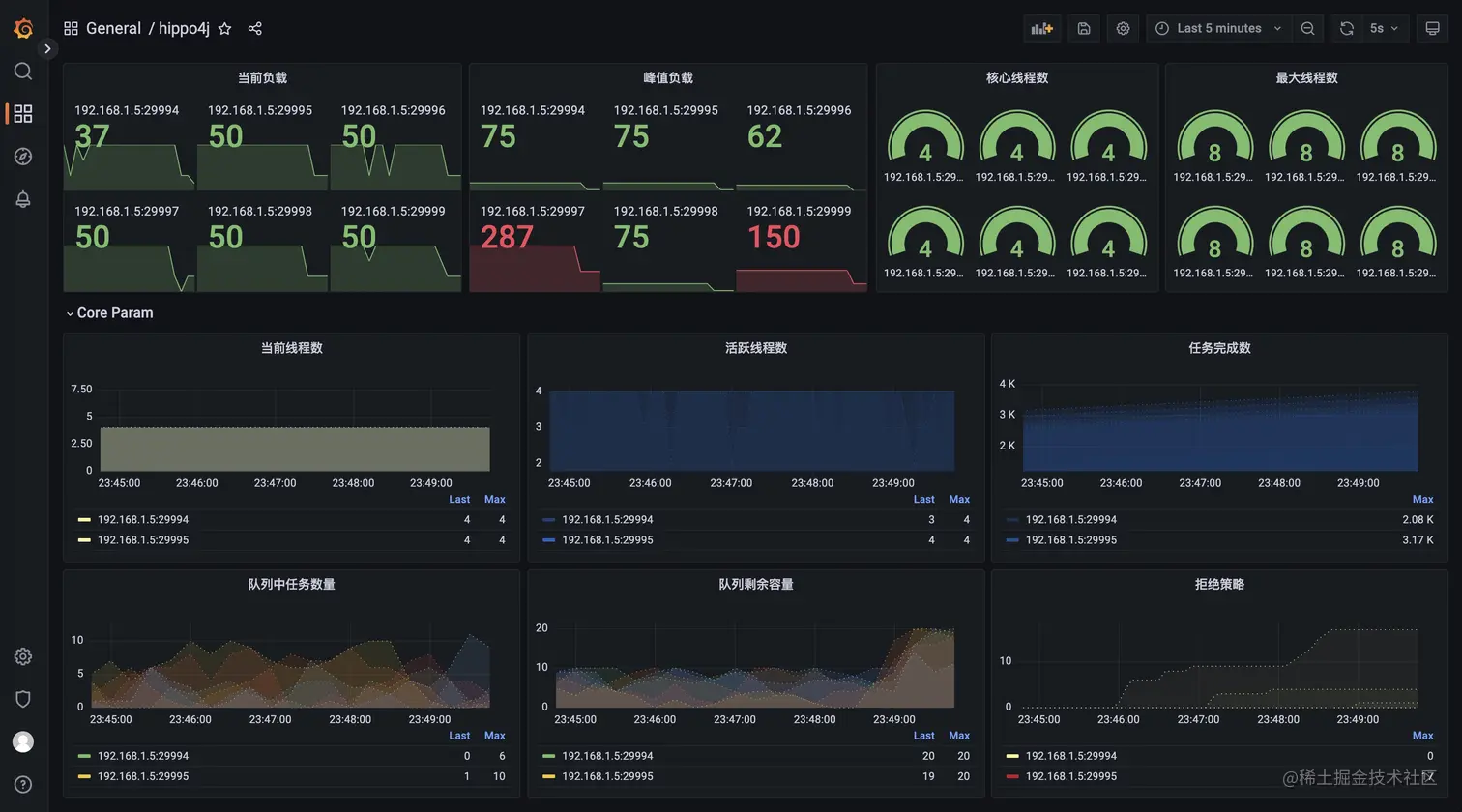
Task: Cycle the TV view mode icon
Action: click(1433, 28)
